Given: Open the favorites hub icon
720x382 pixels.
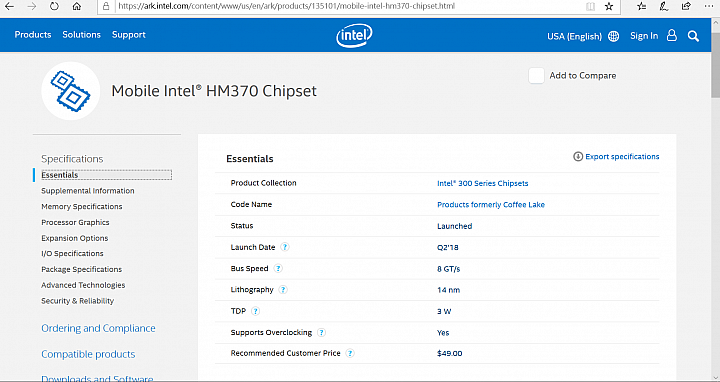Looking at the screenshot, I should pyautogui.click(x=642, y=6).
